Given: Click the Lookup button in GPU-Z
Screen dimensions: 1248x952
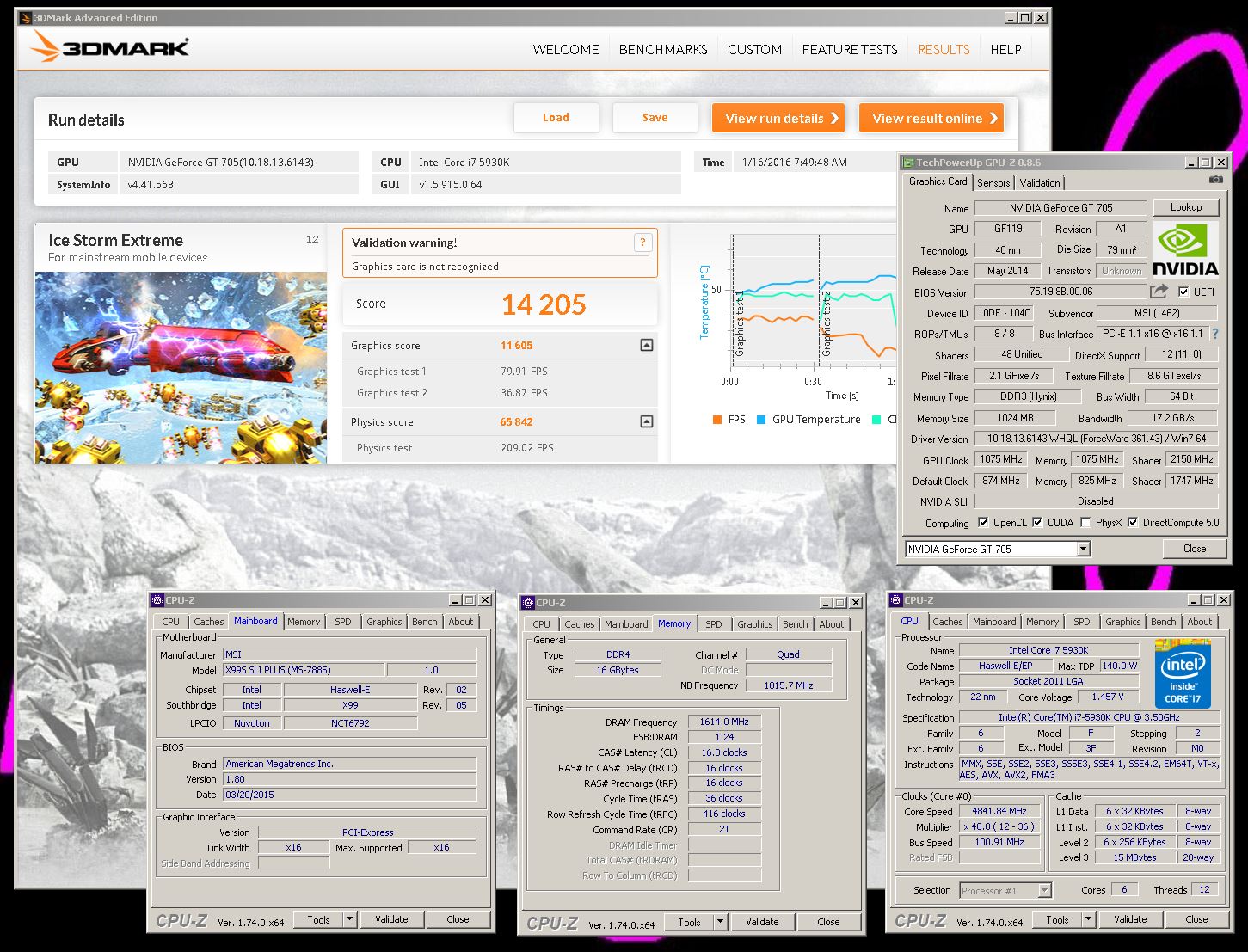Looking at the screenshot, I should (1185, 207).
